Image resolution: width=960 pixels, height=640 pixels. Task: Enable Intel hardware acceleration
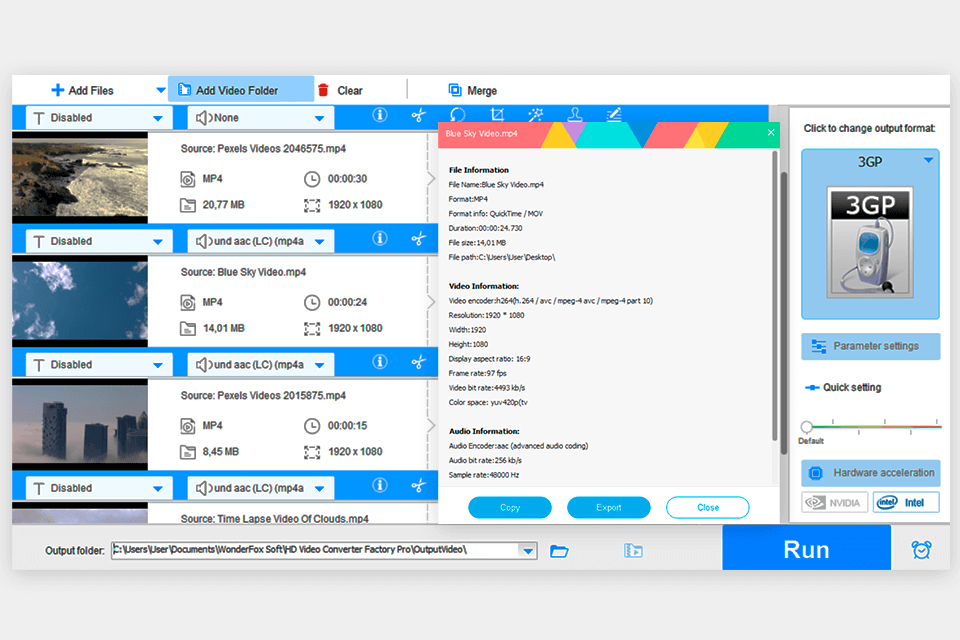pos(906,502)
